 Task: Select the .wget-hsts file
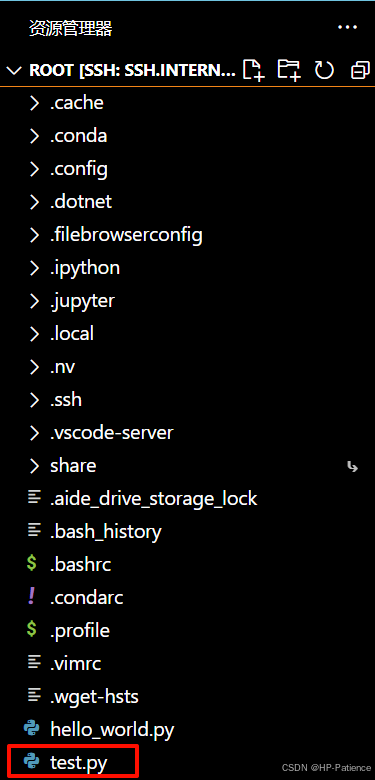pos(188,697)
